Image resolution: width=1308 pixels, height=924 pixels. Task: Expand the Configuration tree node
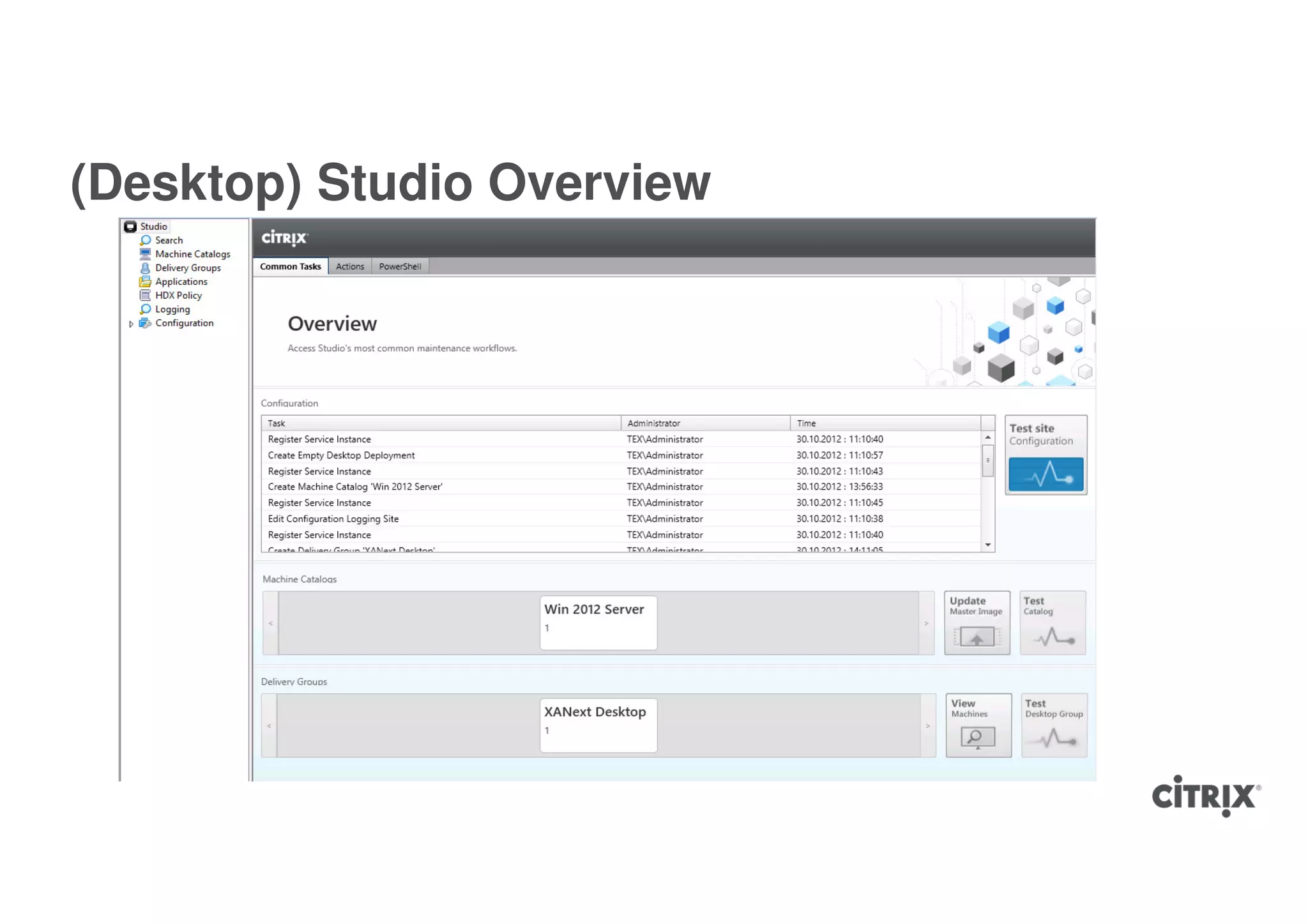(x=132, y=324)
